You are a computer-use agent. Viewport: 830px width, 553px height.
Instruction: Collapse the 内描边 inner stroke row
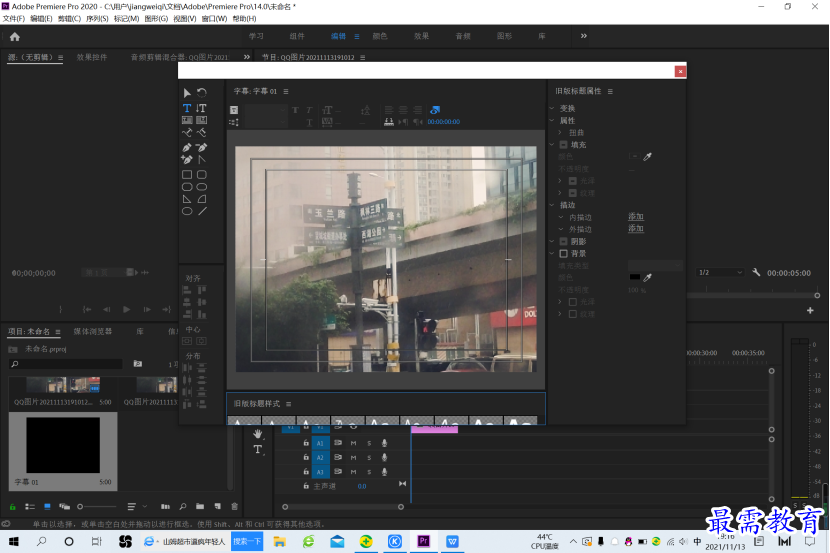click(561, 217)
